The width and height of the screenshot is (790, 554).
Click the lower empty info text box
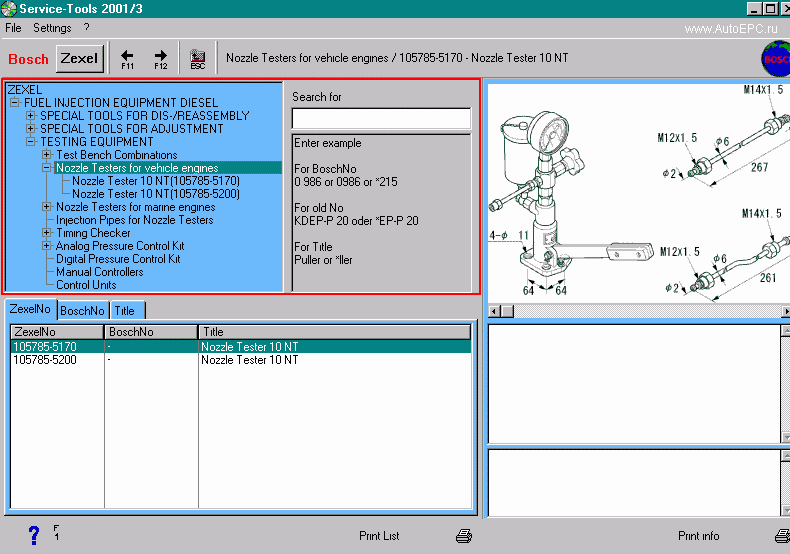click(x=634, y=482)
